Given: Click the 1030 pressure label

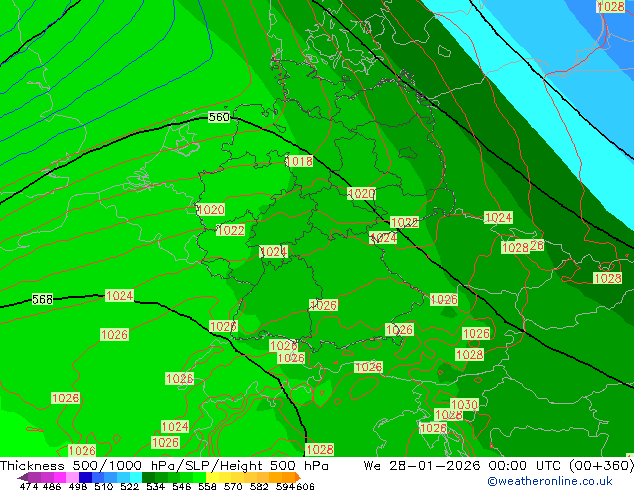Looking at the screenshot, I should 465,404.
